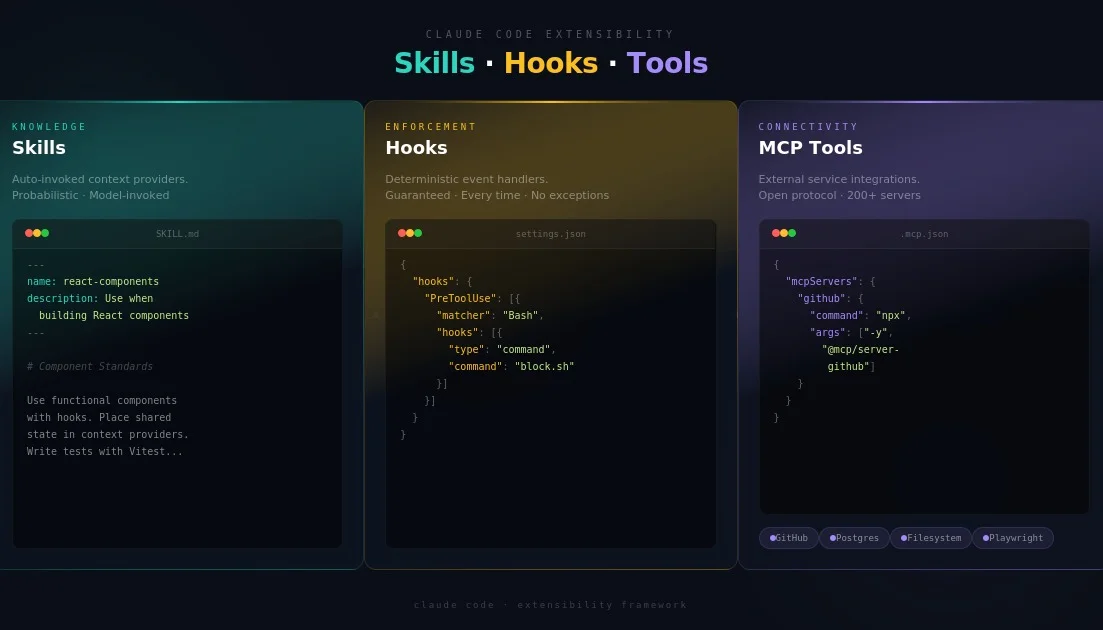Click yellow dot in settings.json window

point(410,233)
